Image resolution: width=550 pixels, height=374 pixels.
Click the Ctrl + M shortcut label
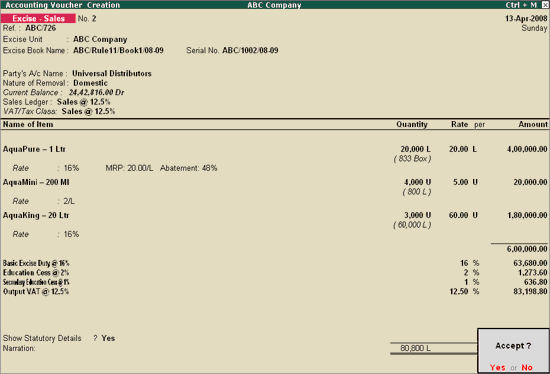(x=521, y=5)
